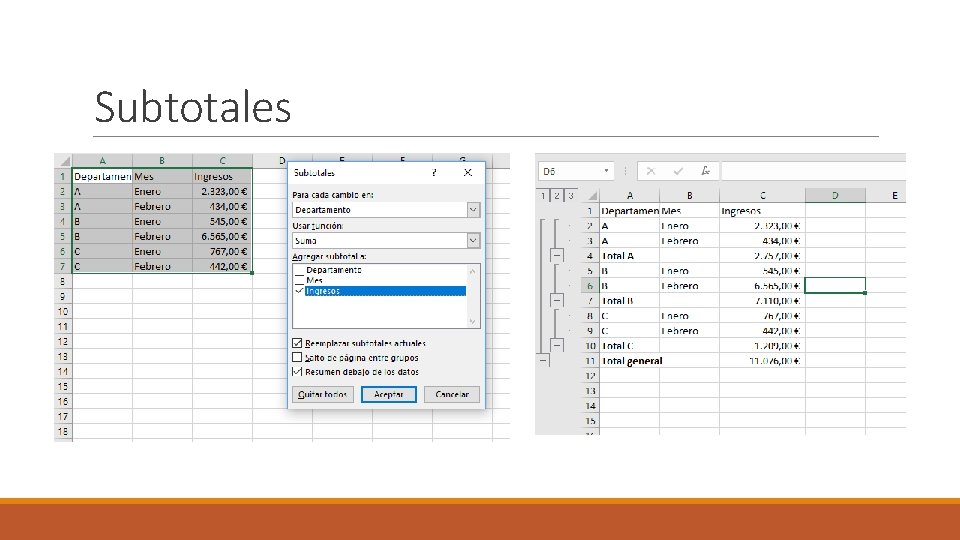Check Departamento in 'Agregar subtotal a' list
The width and height of the screenshot is (960, 540).
coord(299,270)
